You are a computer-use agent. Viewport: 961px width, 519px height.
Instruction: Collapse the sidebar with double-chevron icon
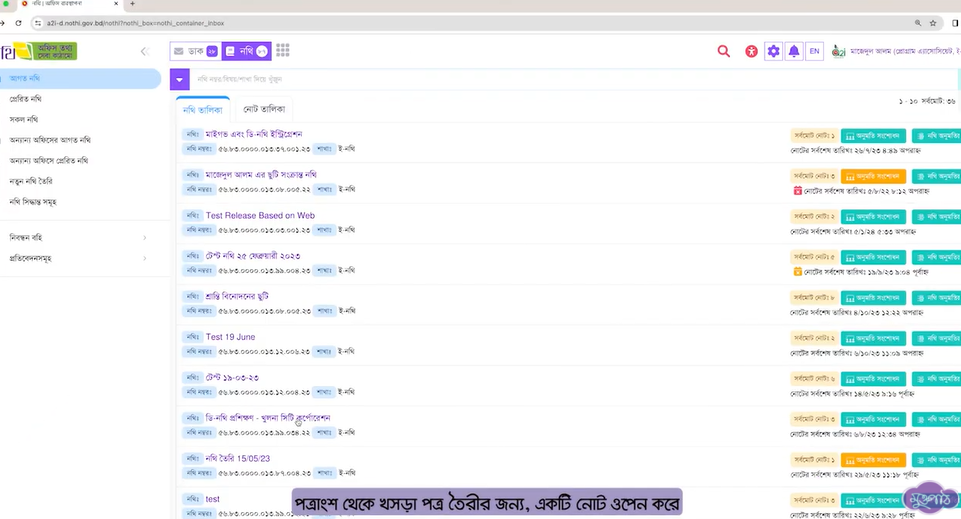pos(144,51)
